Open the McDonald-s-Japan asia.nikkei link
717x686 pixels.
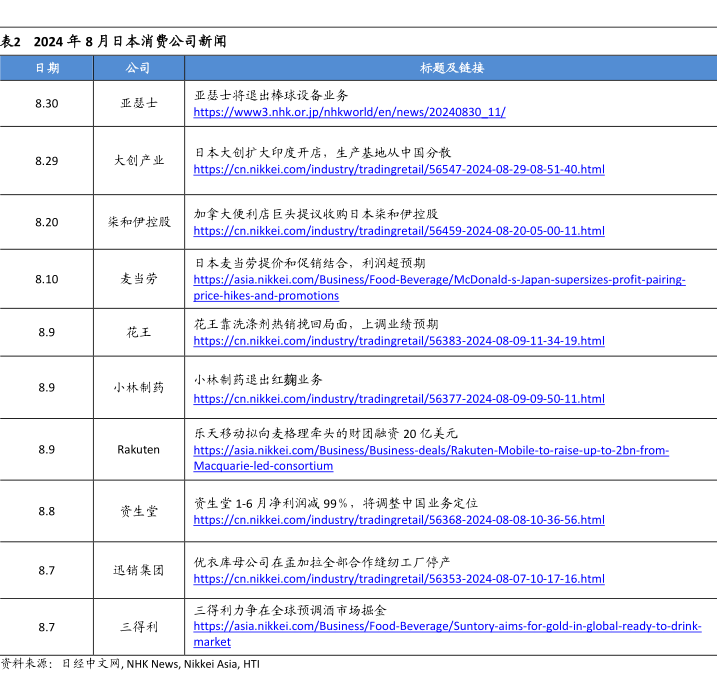point(439,287)
